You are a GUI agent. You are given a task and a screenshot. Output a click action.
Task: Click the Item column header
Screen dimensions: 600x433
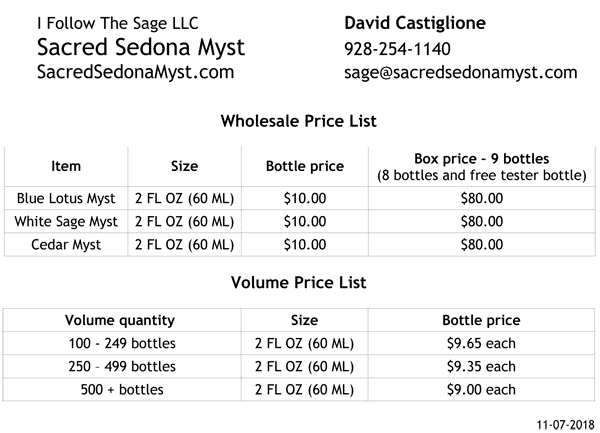pyautogui.click(x=66, y=167)
